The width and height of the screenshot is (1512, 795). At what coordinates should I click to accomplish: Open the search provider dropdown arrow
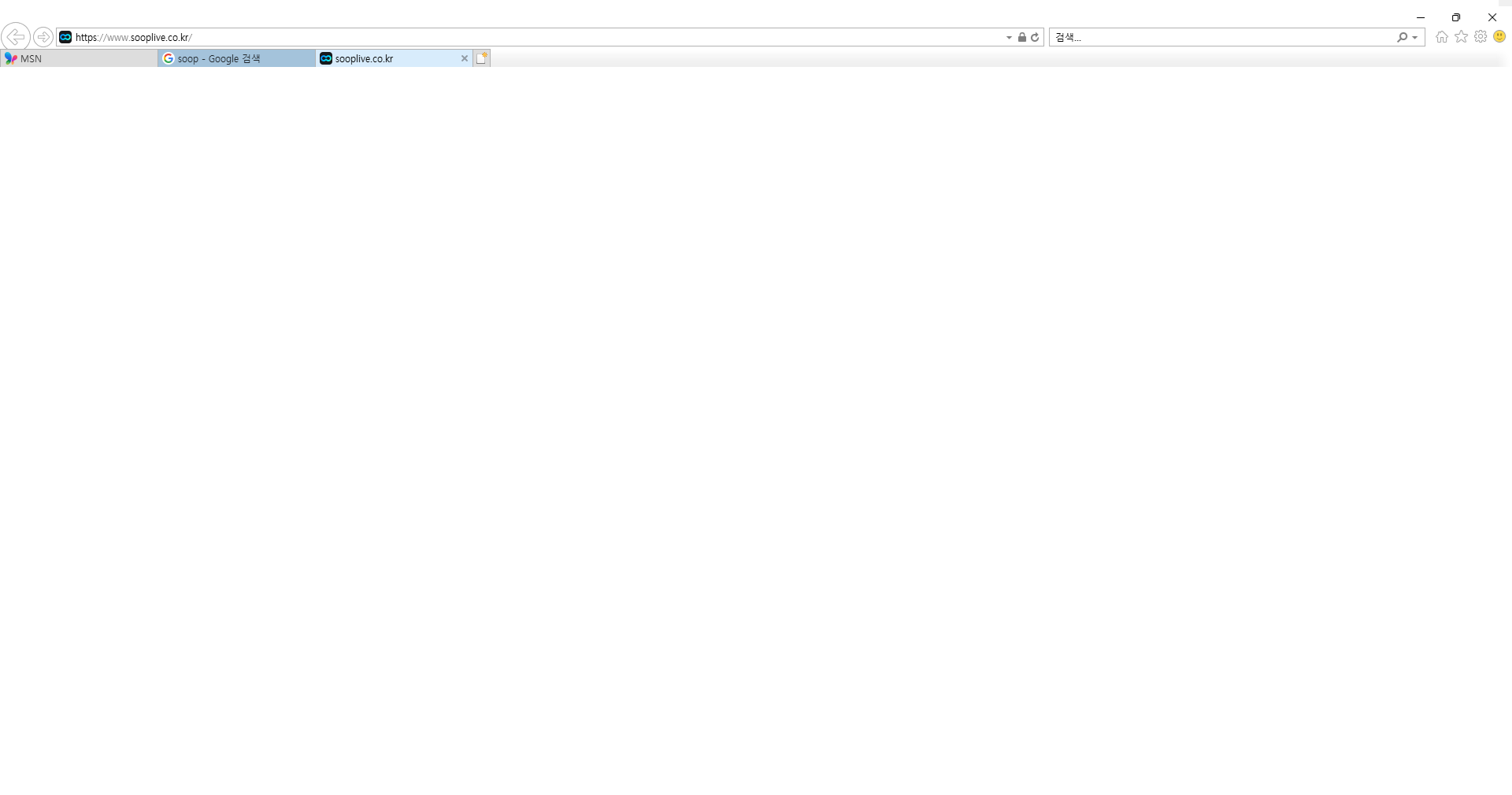[1415, 37]
